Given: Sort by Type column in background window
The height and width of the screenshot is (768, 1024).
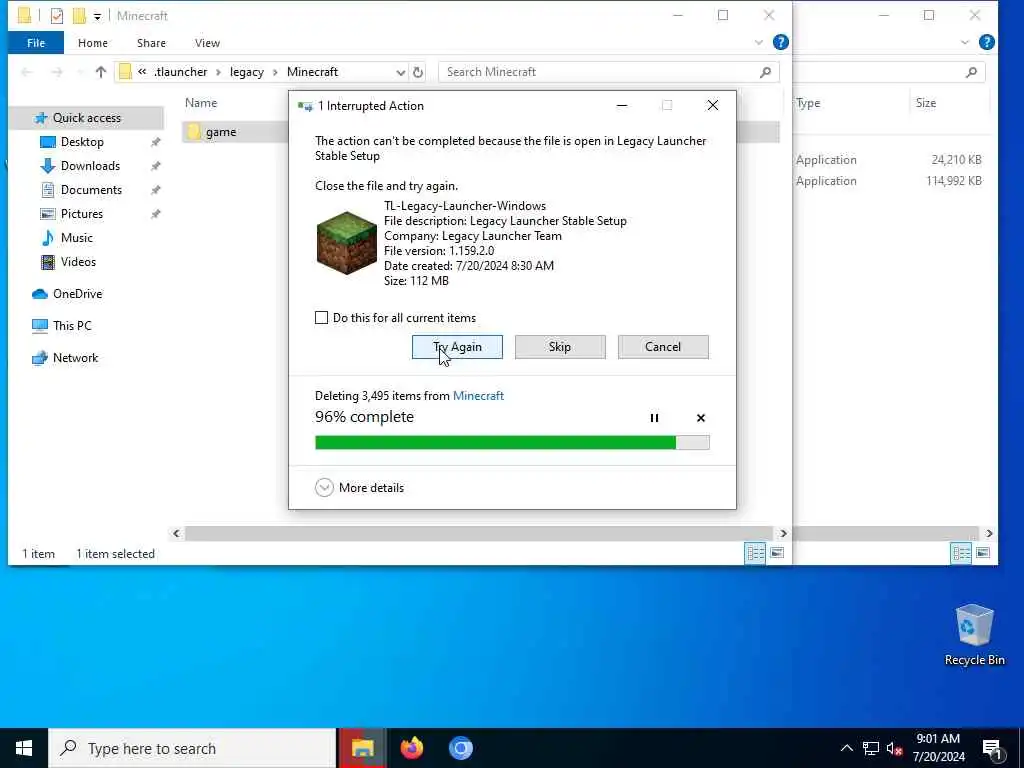Looking at the screenshot, I should (x=808, y=103).
